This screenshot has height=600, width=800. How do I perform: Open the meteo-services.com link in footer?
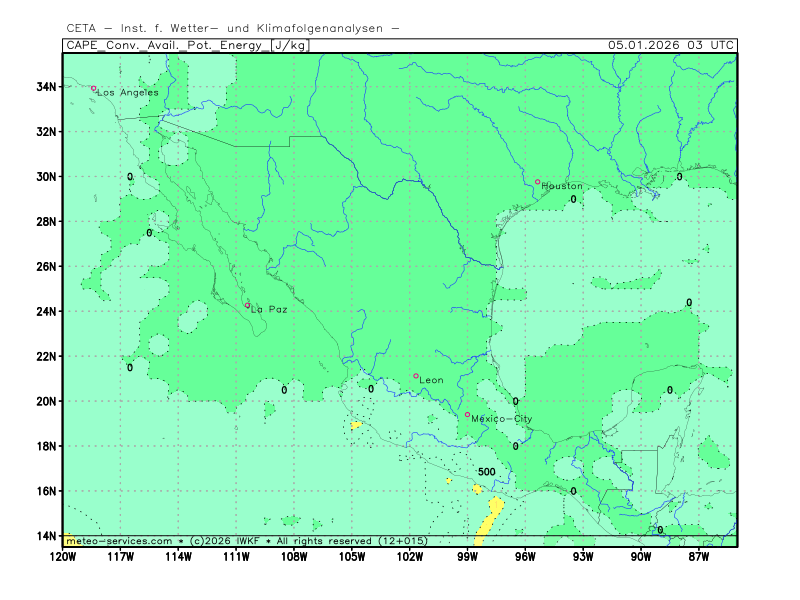[118, 541]
